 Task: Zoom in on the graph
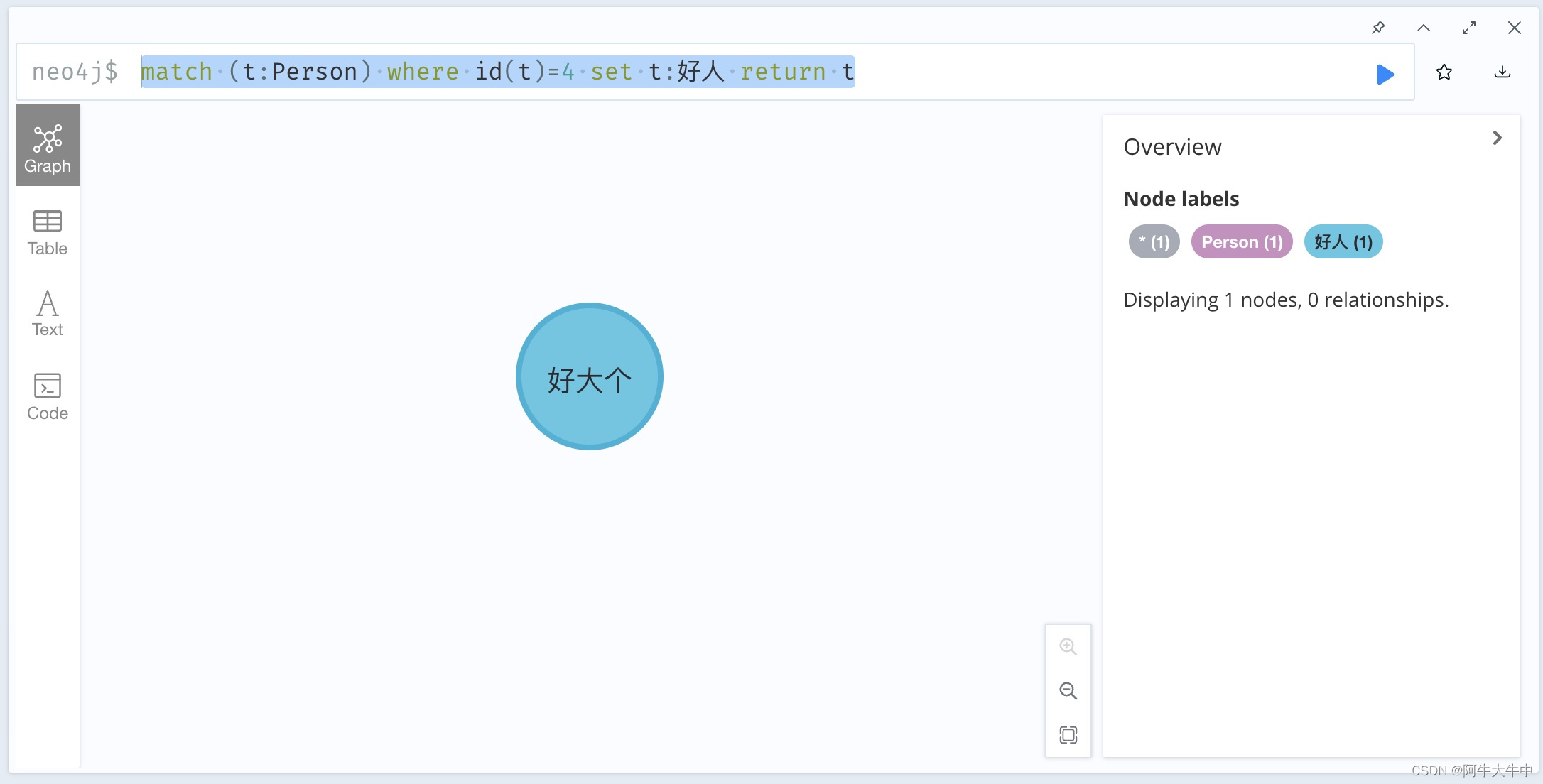coord(1068,647)
